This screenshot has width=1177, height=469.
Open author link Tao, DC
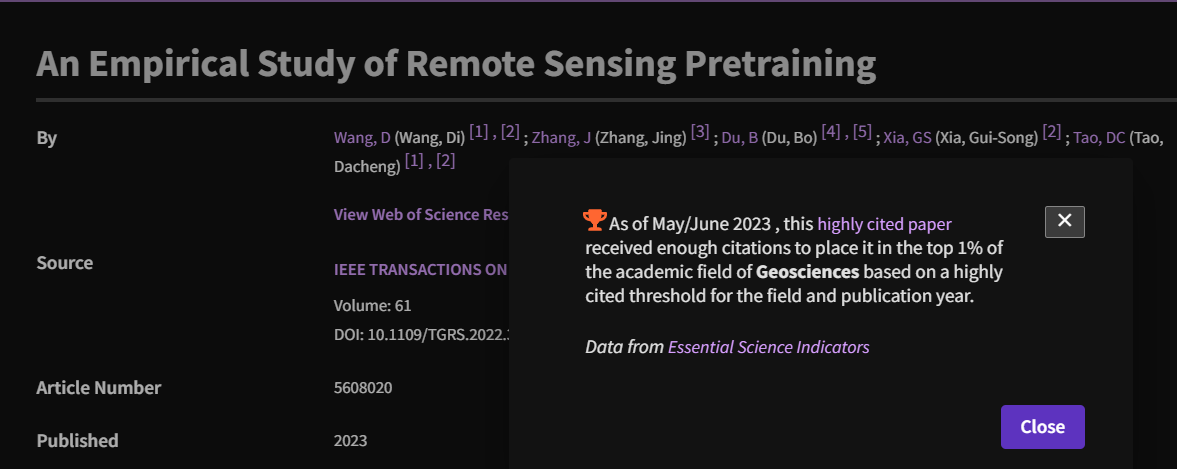click(x=1099, y=138)
